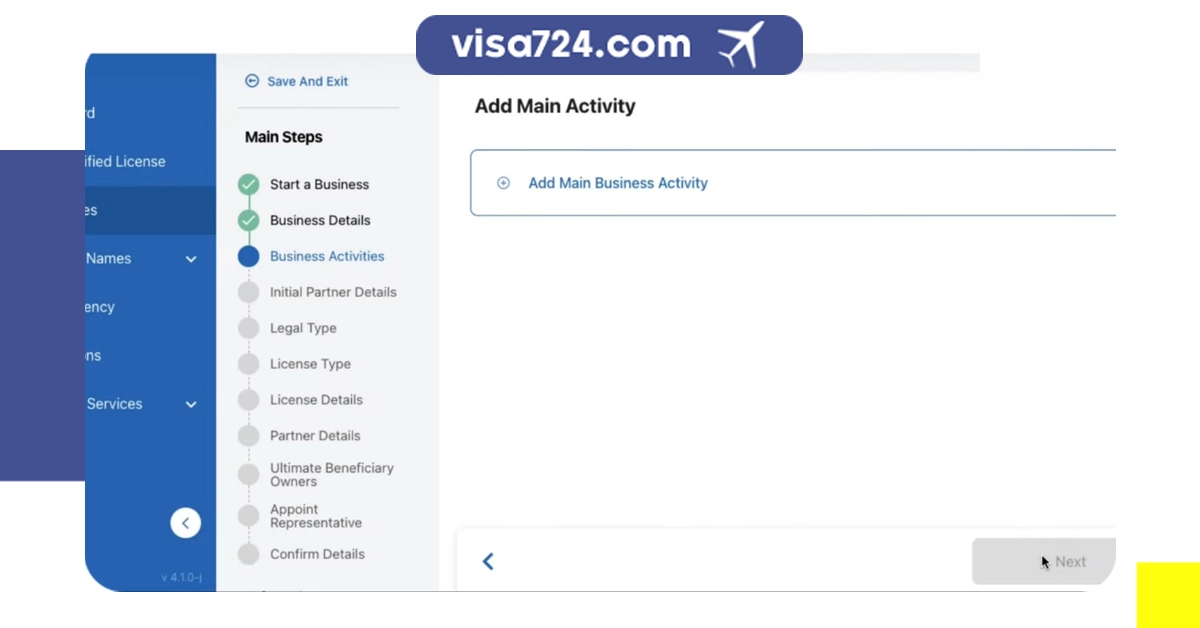Click the back arrow at the bottom
The image size is (1200, 628).
pos(488,562)
